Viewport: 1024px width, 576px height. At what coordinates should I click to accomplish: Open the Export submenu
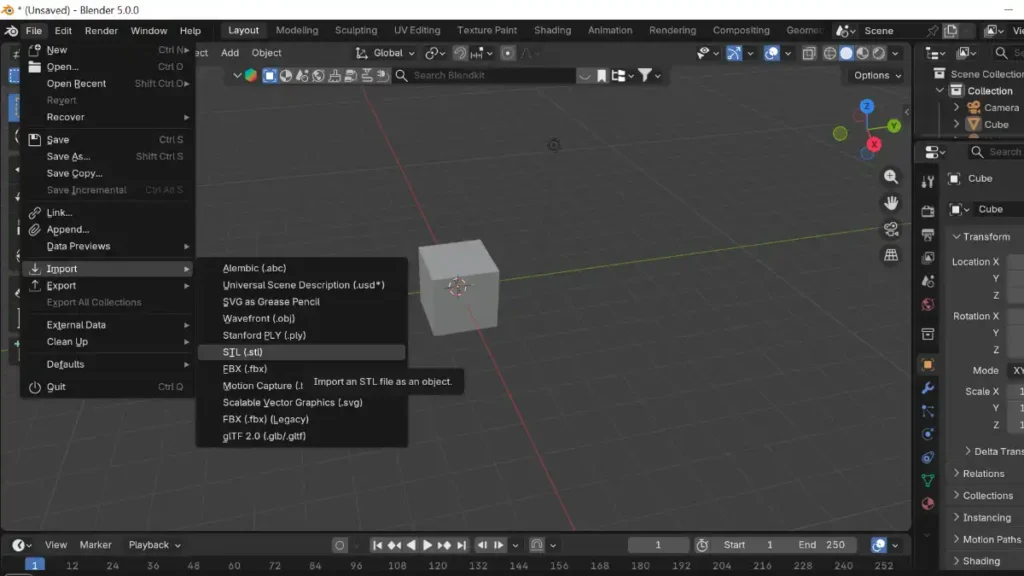(108, 285)
